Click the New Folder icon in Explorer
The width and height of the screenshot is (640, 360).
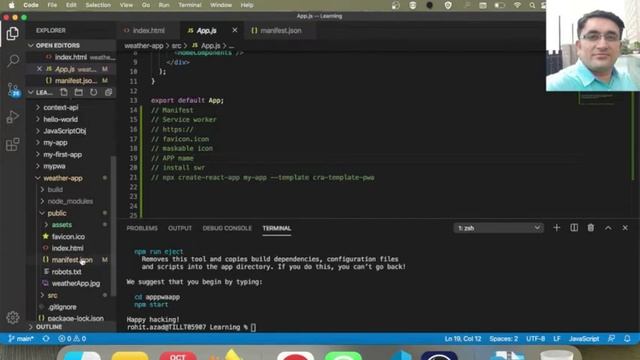79,92
